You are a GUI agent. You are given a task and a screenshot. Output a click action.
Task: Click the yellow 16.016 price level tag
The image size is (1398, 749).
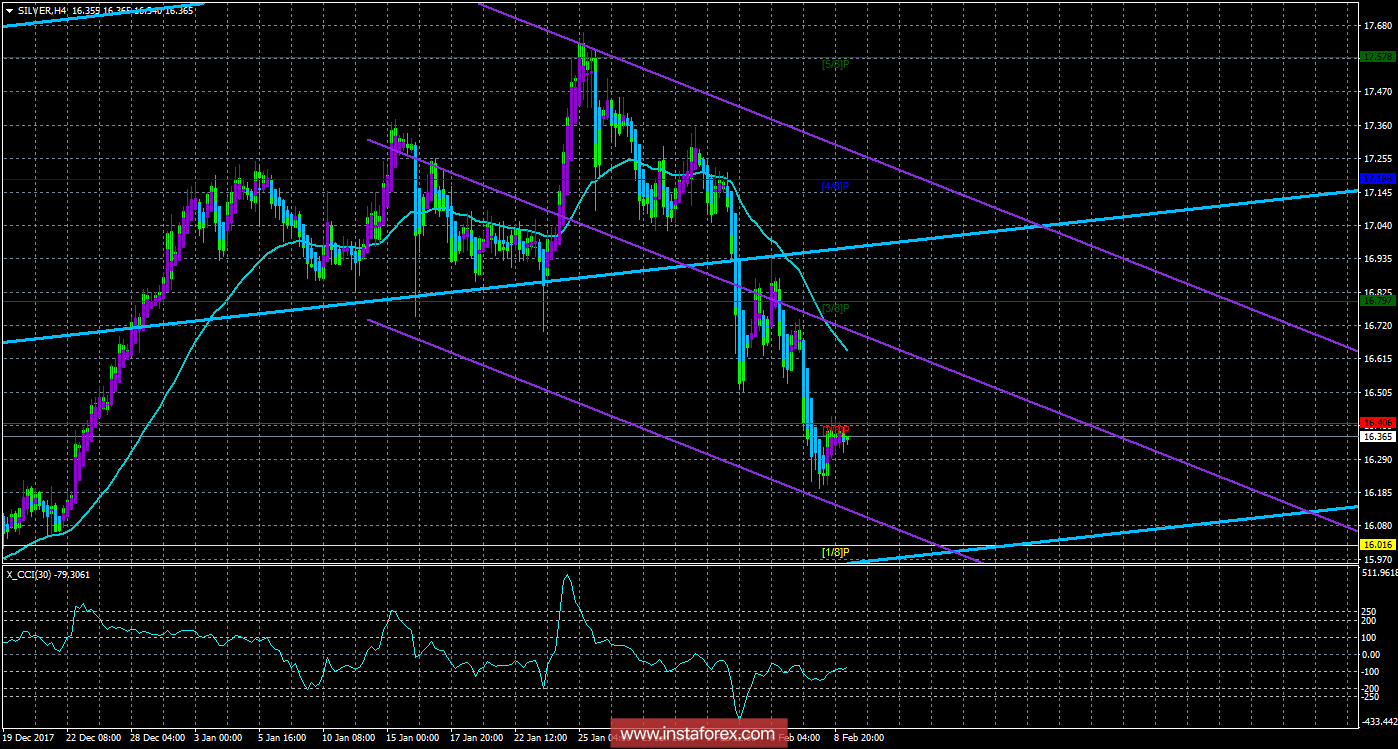tap(1378, 545)
